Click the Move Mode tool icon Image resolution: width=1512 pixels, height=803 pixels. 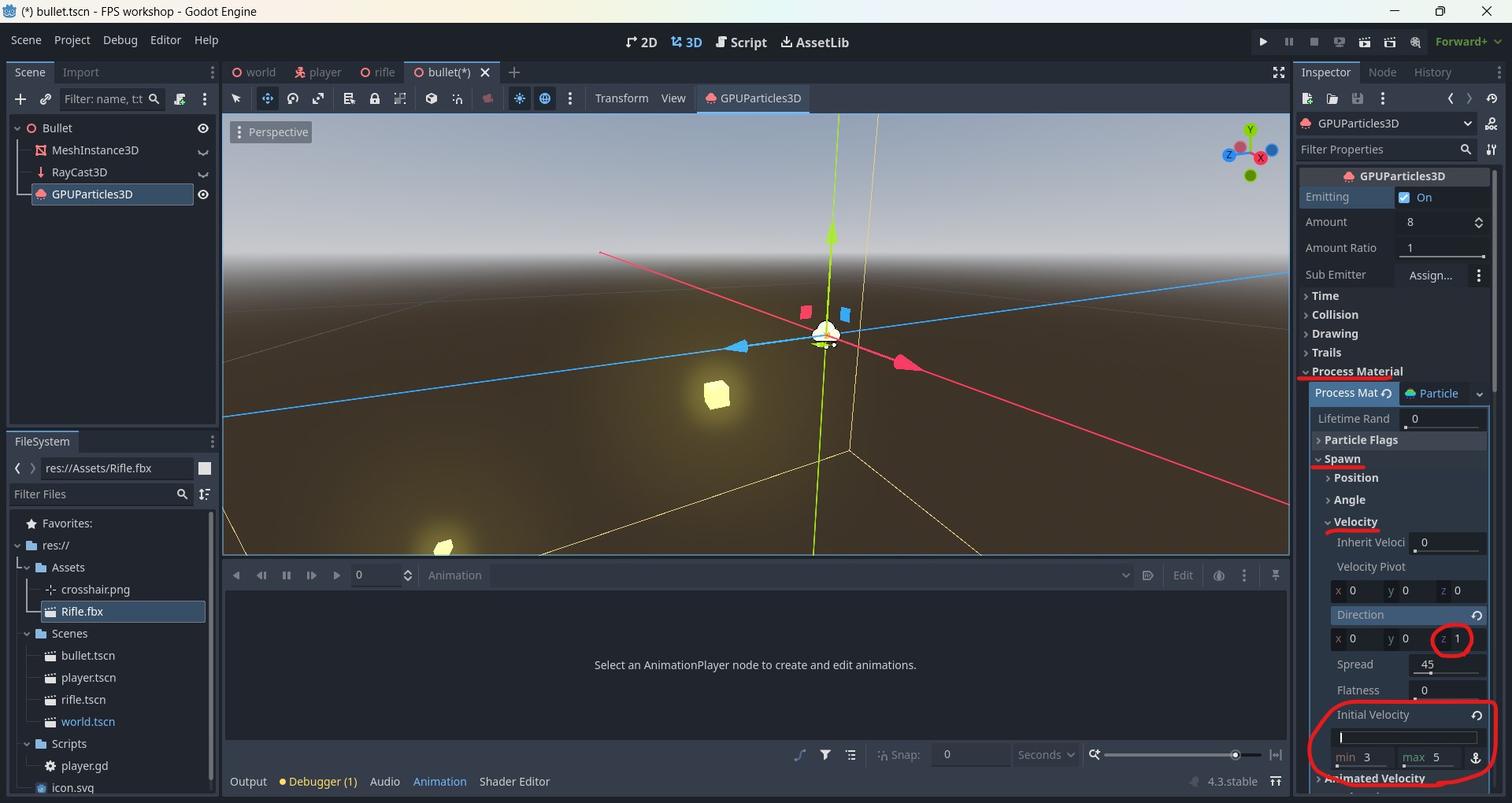pyautogui.click(x=268, y=98)
